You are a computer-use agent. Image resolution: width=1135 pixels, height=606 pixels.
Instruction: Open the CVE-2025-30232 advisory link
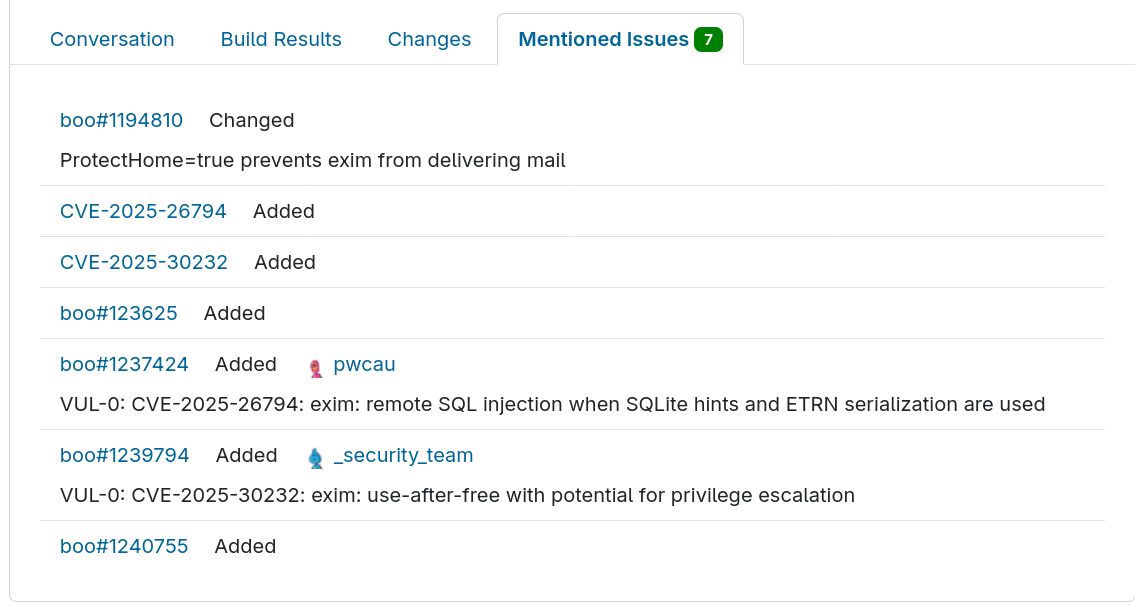click(x=144, y=262)
